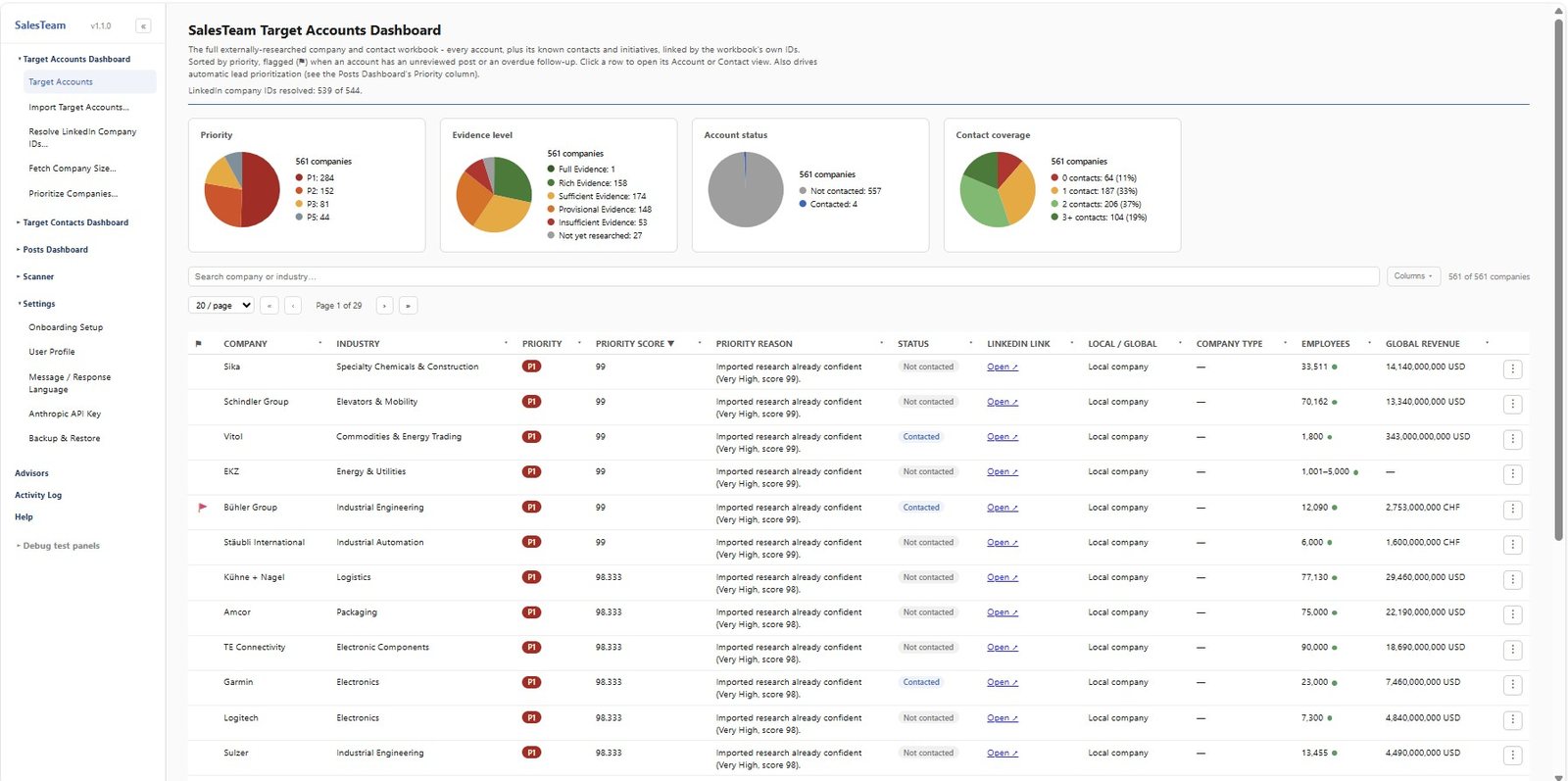Click green employee indicator dot for Amcor
This screenshot has height=781, width=1568.
coord(1335,612)
